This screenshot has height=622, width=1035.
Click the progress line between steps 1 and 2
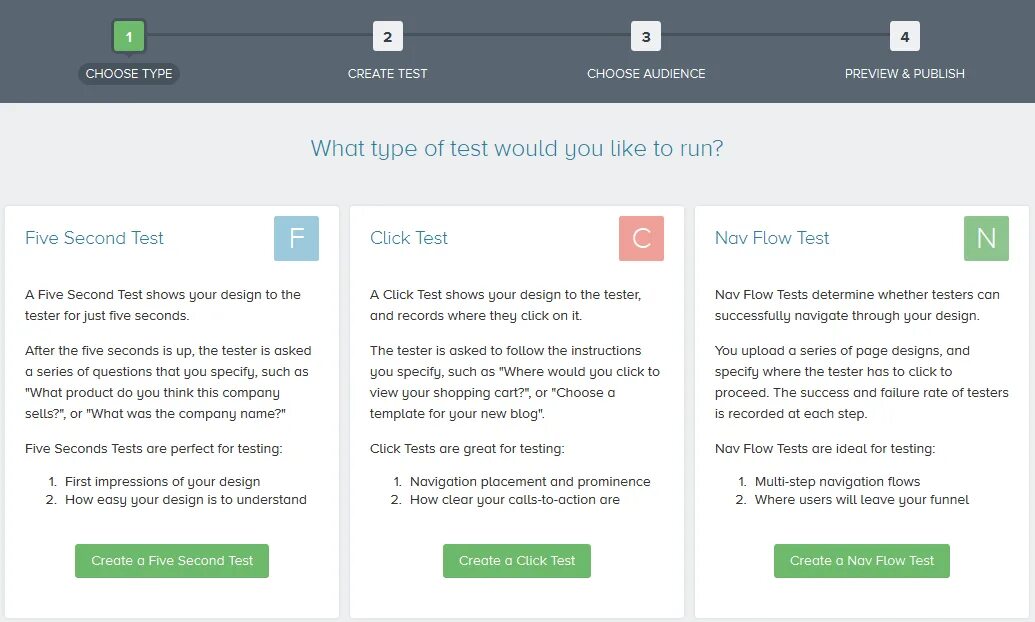pyautogui.click(x=258, y=36)
